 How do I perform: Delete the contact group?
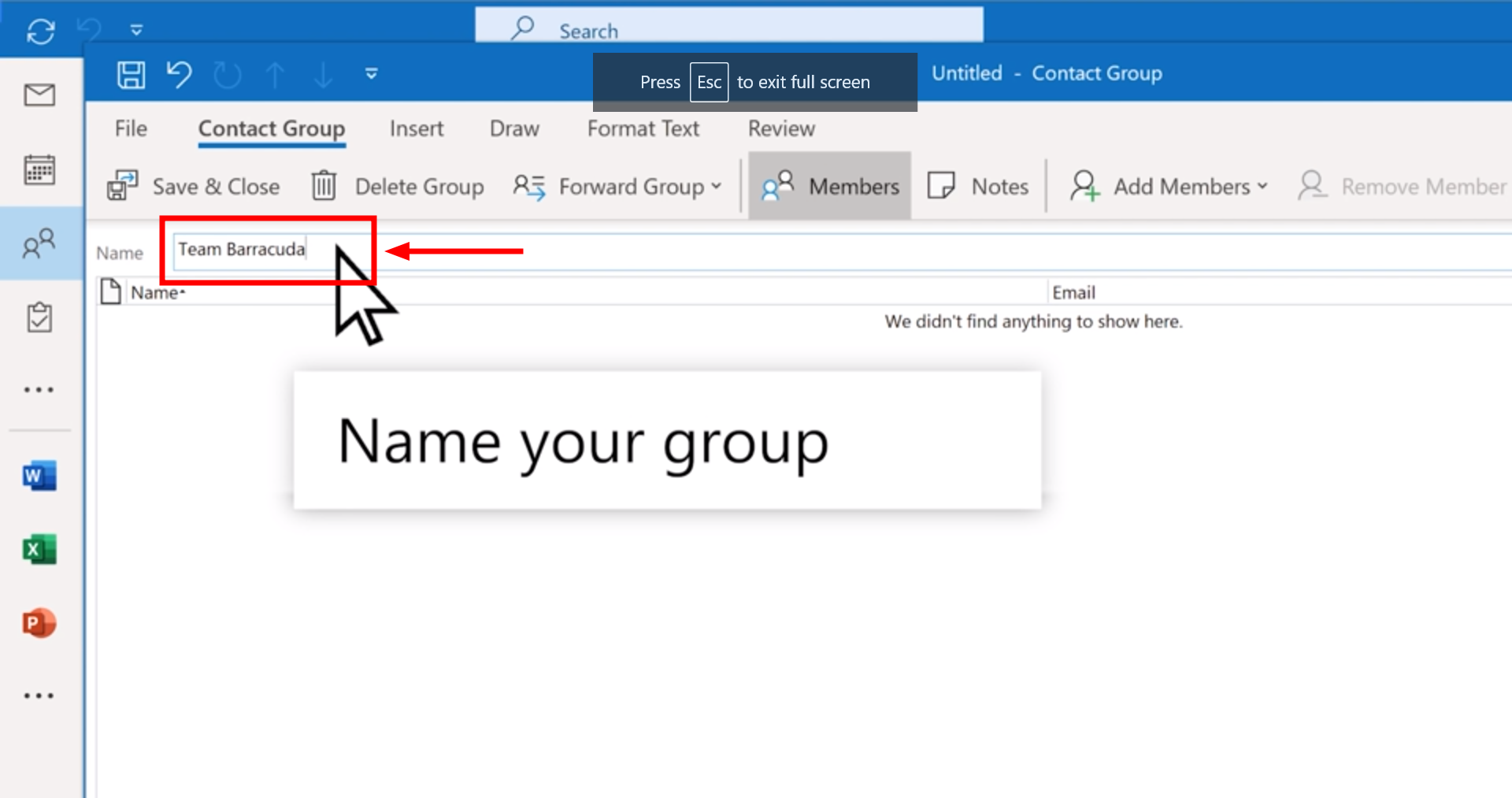398,187
